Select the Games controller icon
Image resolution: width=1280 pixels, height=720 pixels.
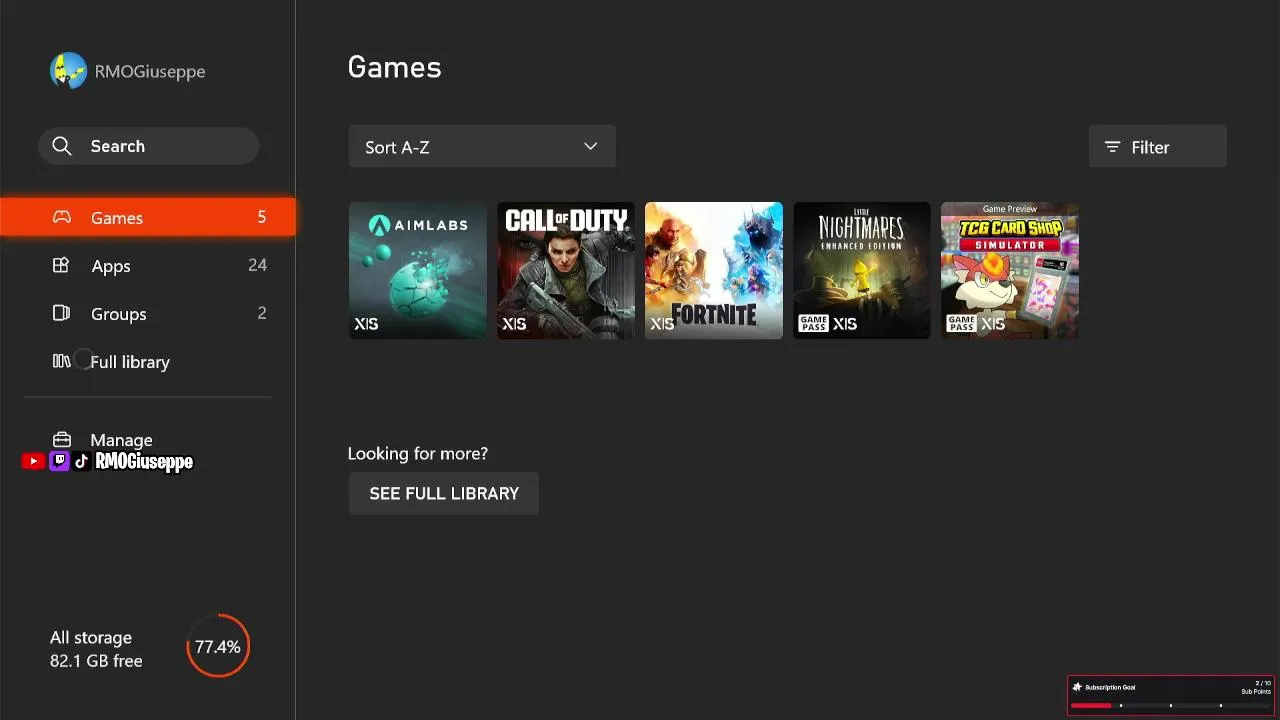click(x=62, y=217)
